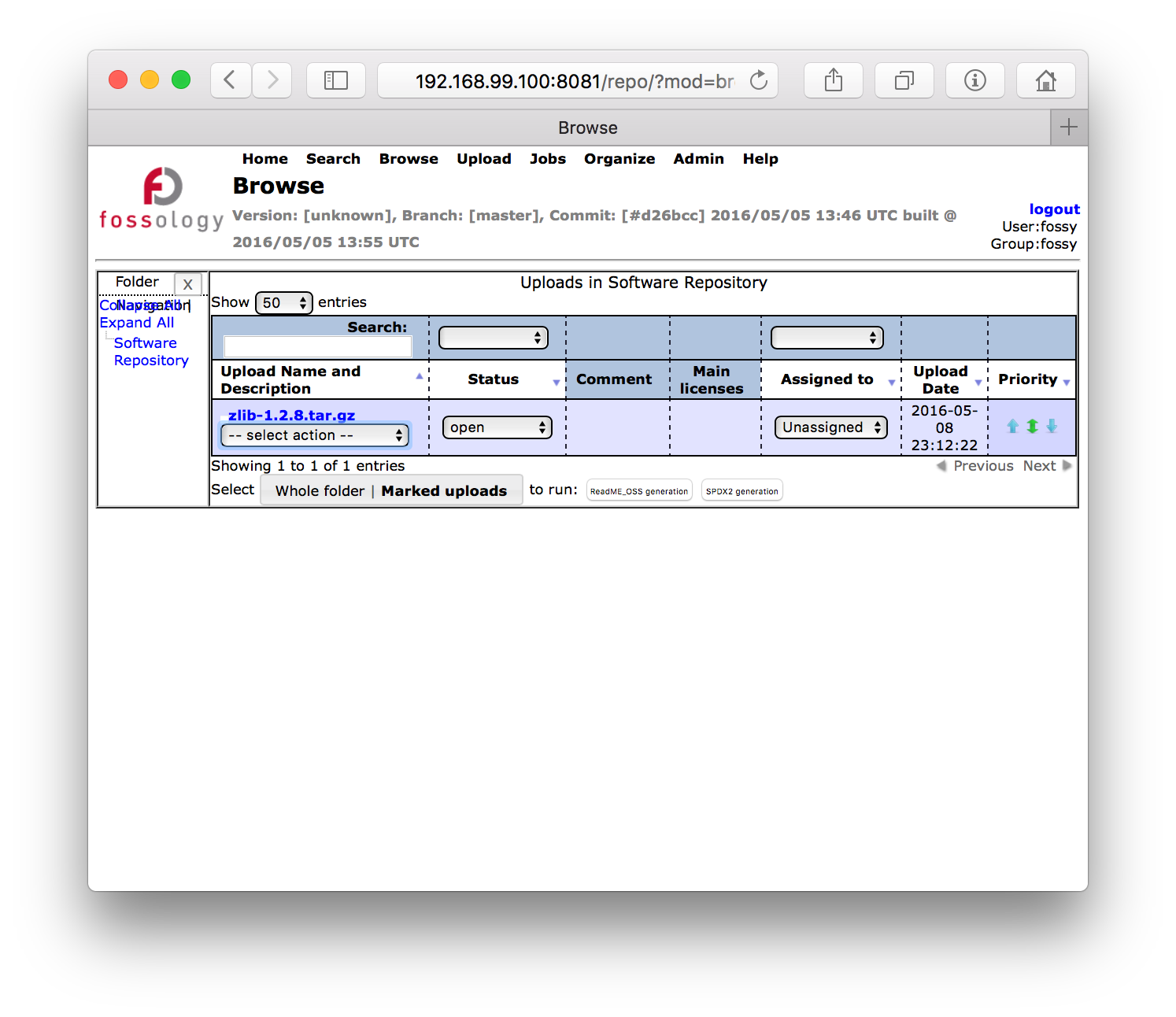The image size is (1176, 1017).
Task: Open the Unassigned dropdown
Action: pos(831,427)
